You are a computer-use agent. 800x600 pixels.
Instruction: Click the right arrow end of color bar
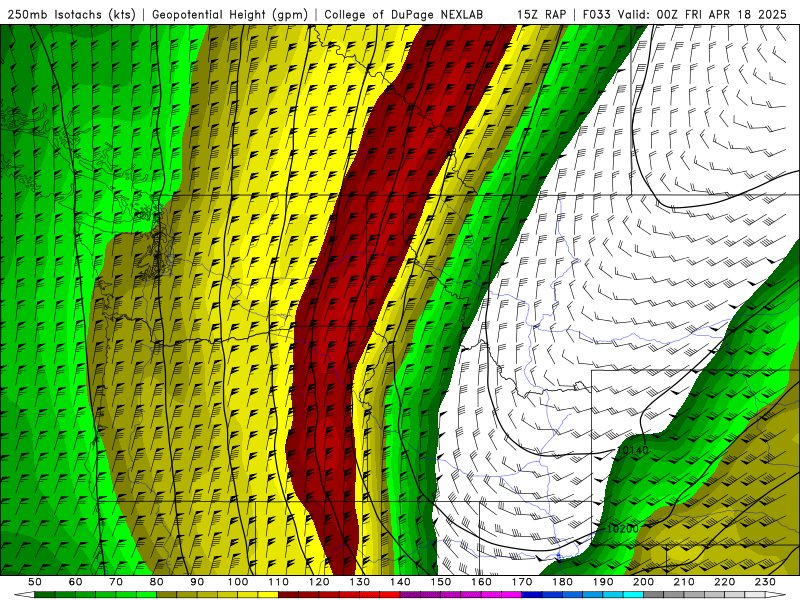point(776,595)
